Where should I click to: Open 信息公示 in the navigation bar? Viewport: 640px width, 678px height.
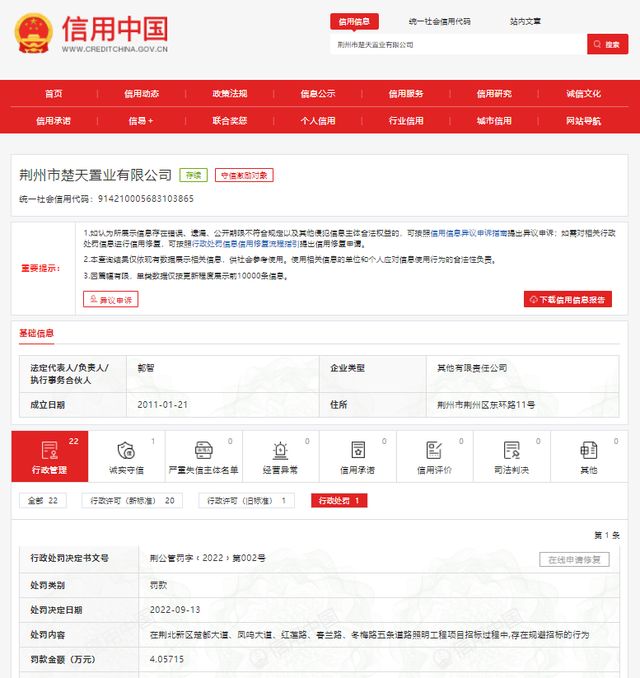pyautogui.click(x=318, y=93)
